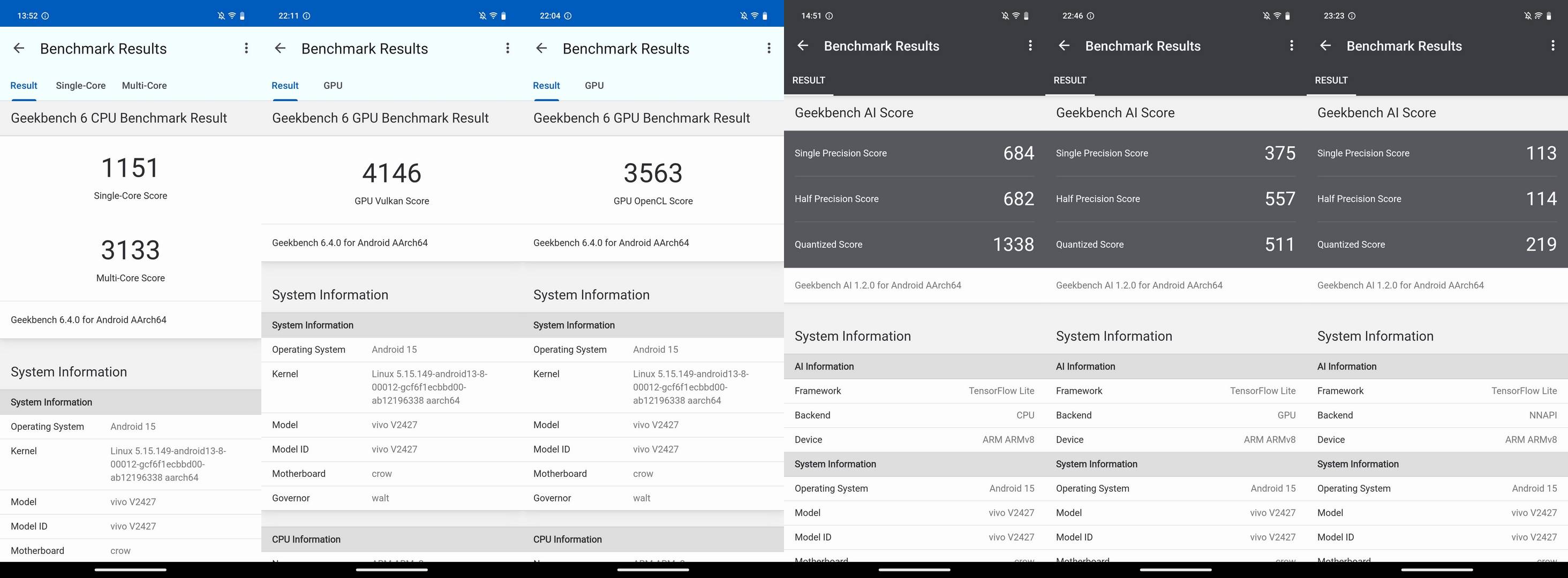Tap battery icon on 22:46 status bar
The image size is (1568, 578).
tap(1287, 16)
